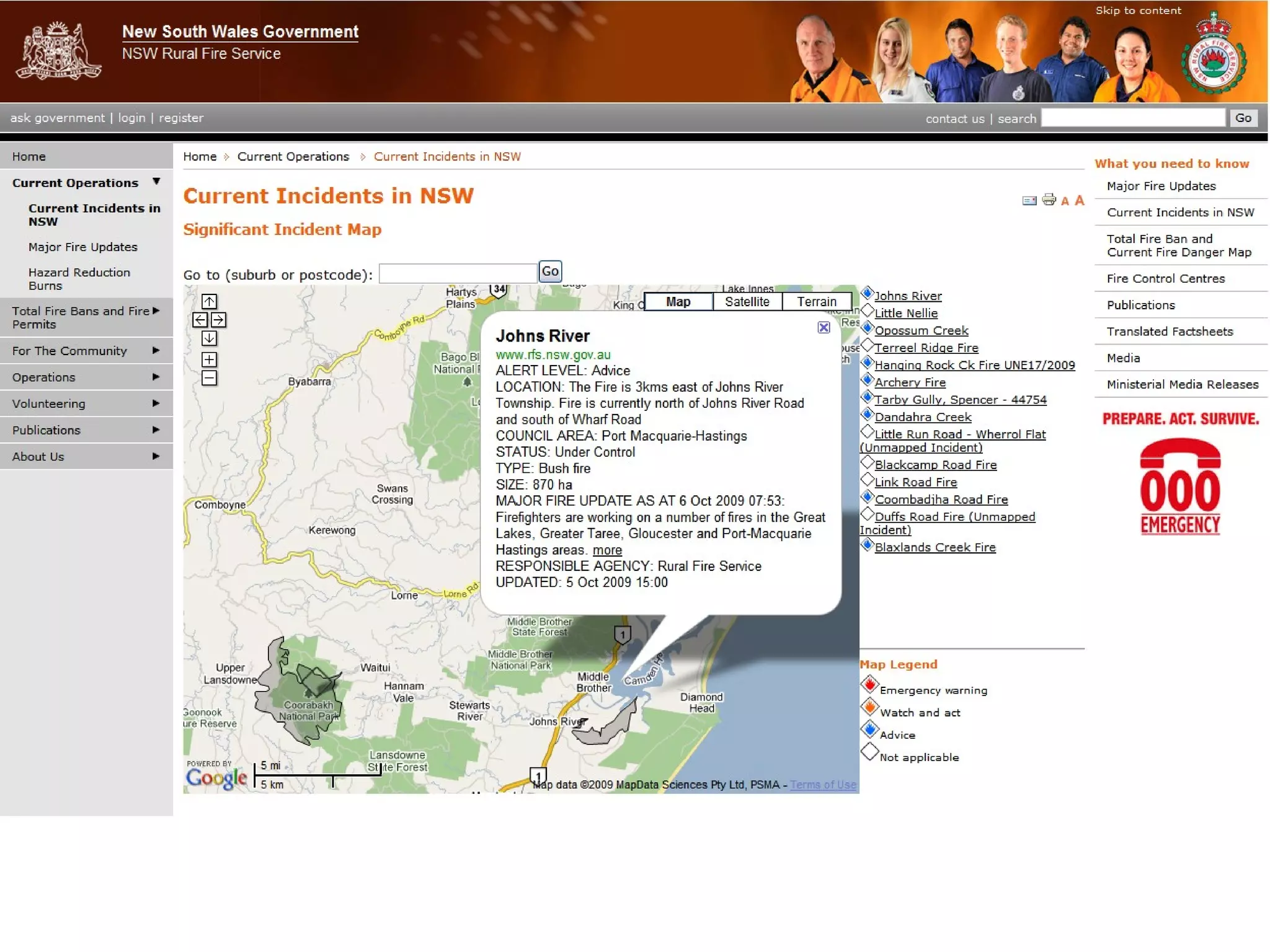The image size is (1270, 952).
Task: Expand the Current Operations menu arrow
Action: point(156,182)
